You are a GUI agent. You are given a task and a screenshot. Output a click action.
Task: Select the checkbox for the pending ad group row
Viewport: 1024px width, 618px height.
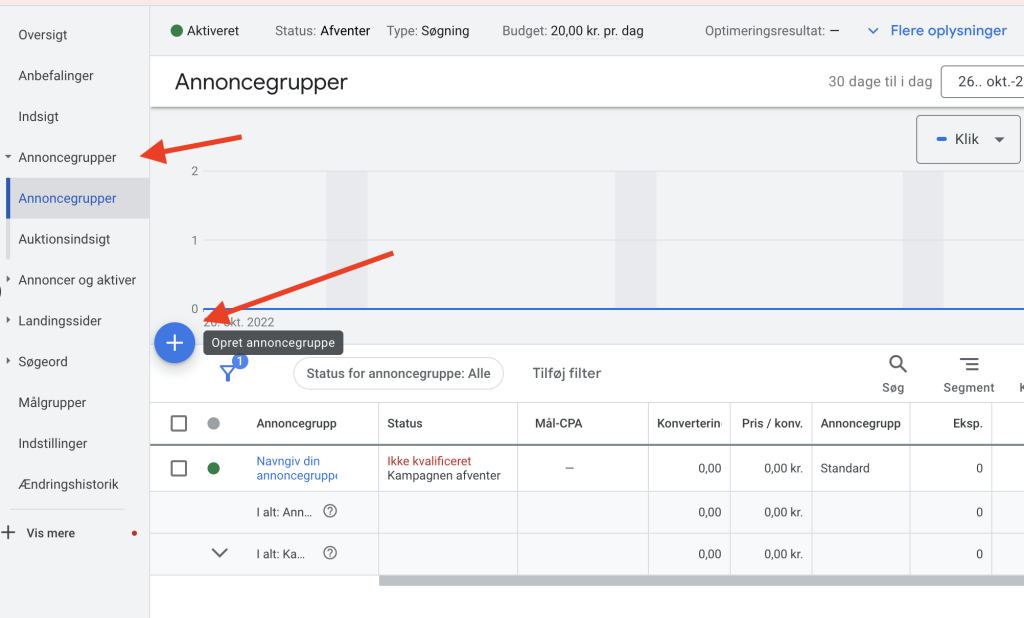coord(178,467)
